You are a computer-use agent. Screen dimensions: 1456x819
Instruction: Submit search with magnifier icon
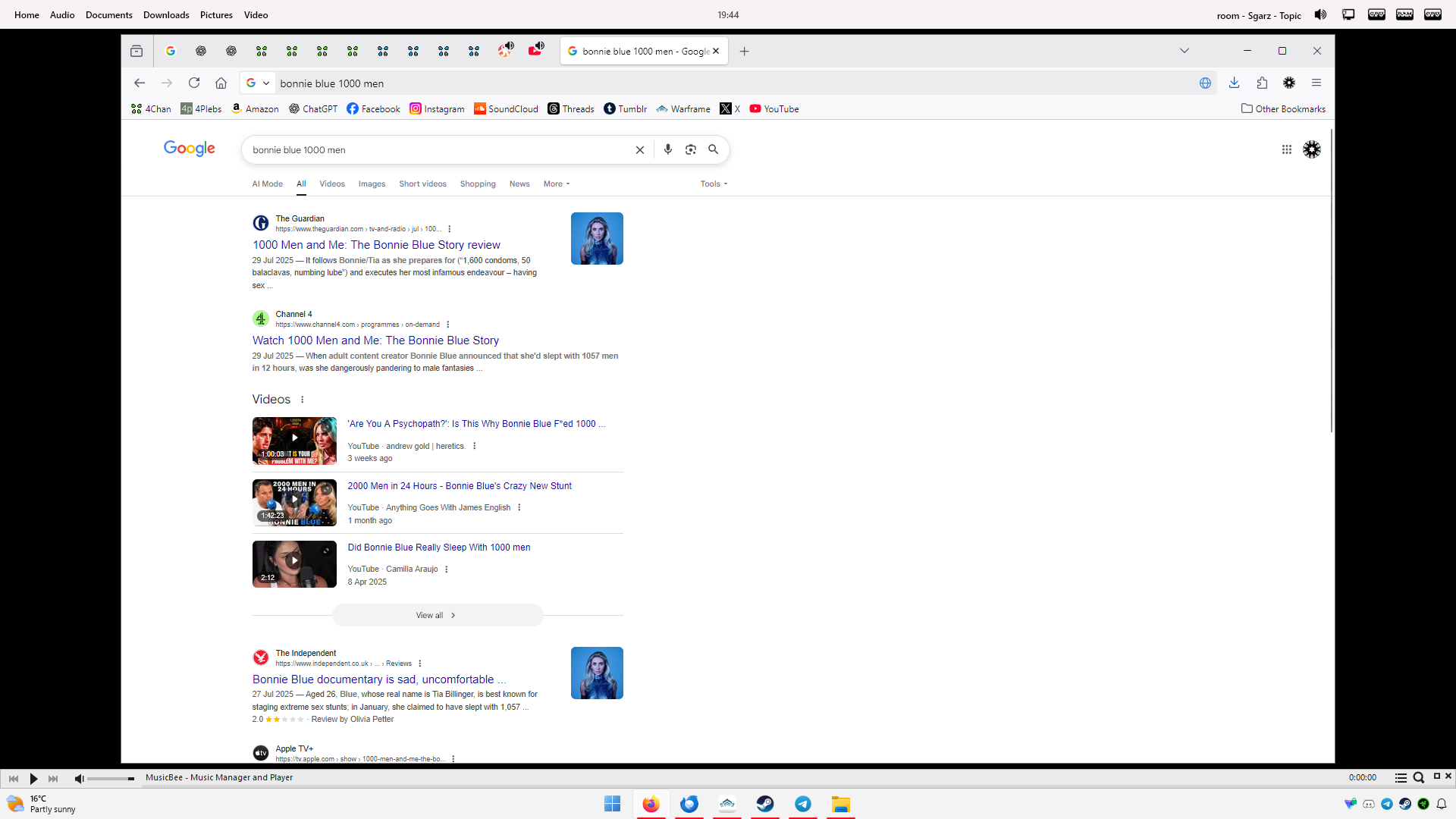tap(714, 150)
